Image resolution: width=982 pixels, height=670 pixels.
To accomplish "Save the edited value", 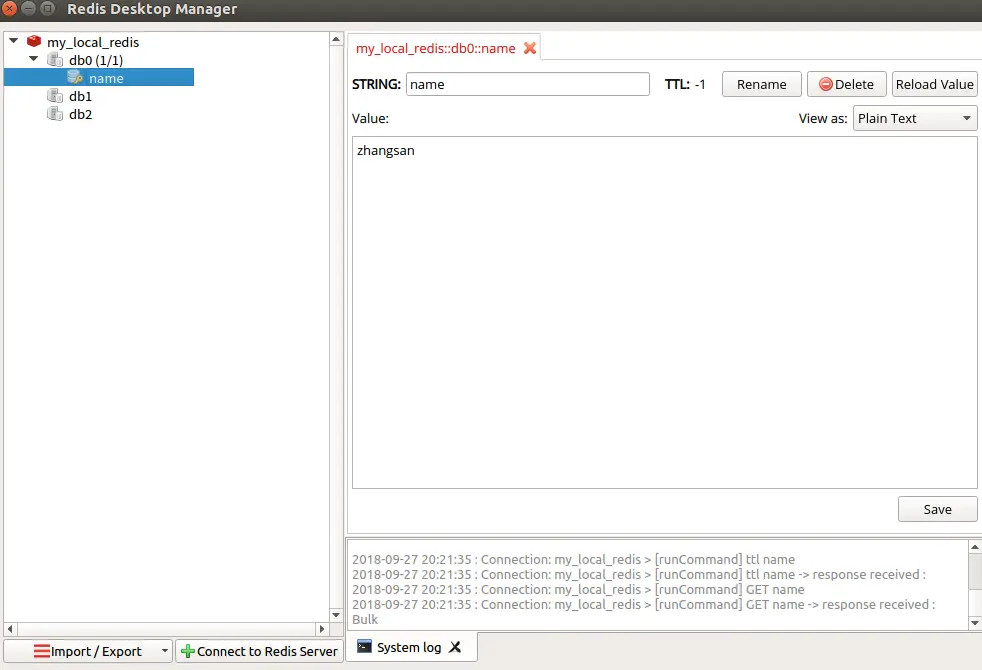I will coord(938,509).
